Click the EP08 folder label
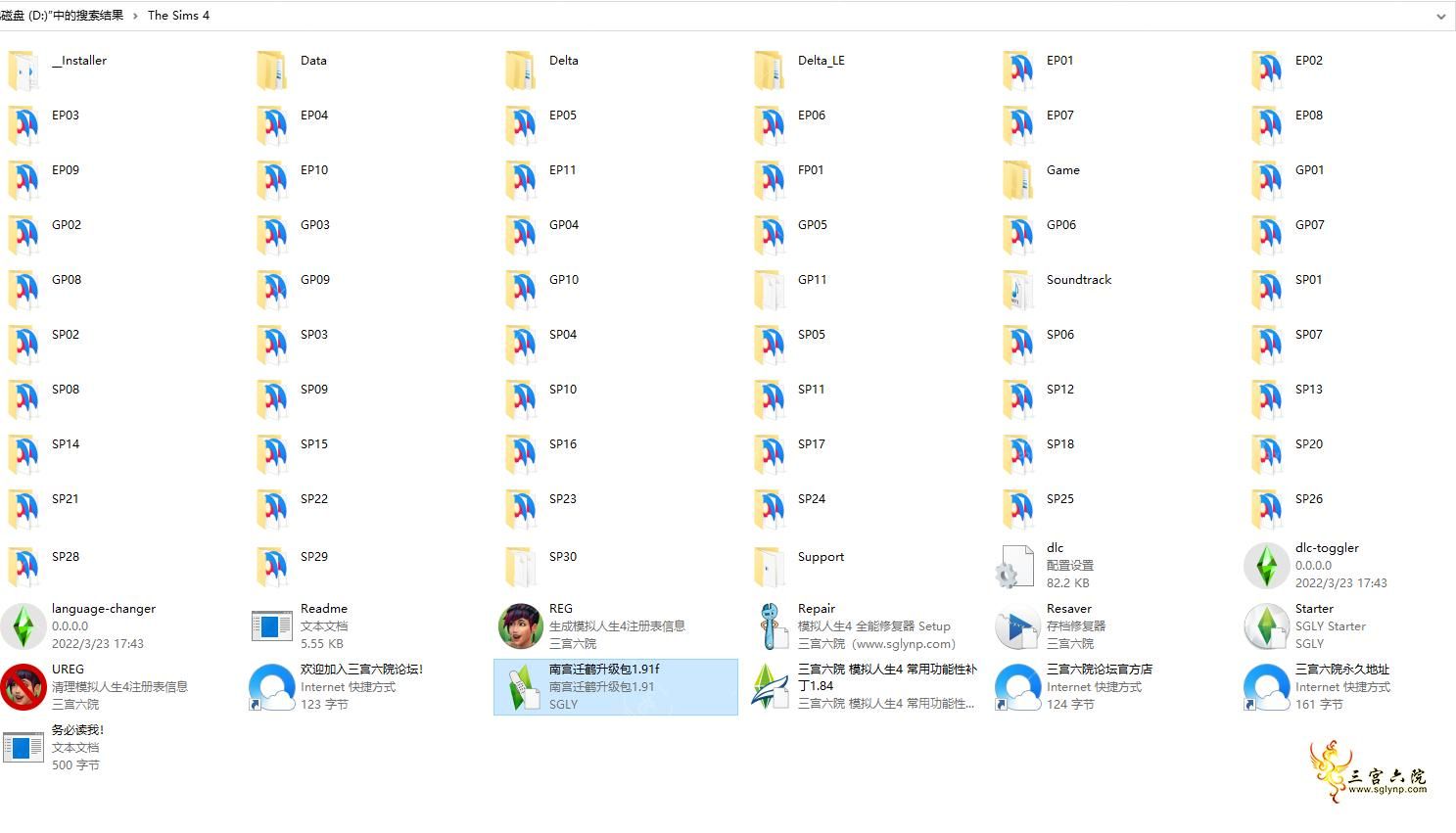The height and width of the screenshot is (833, 1456). pyautogui.click(x=1308, y=116)
